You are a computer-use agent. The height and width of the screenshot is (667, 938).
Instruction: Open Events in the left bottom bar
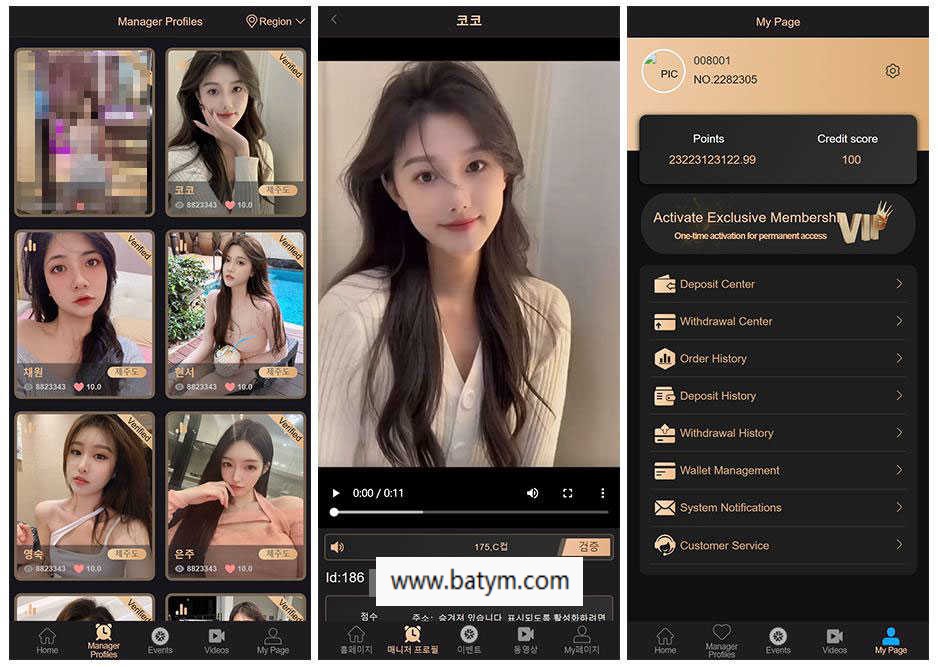(x=160, y=640)
